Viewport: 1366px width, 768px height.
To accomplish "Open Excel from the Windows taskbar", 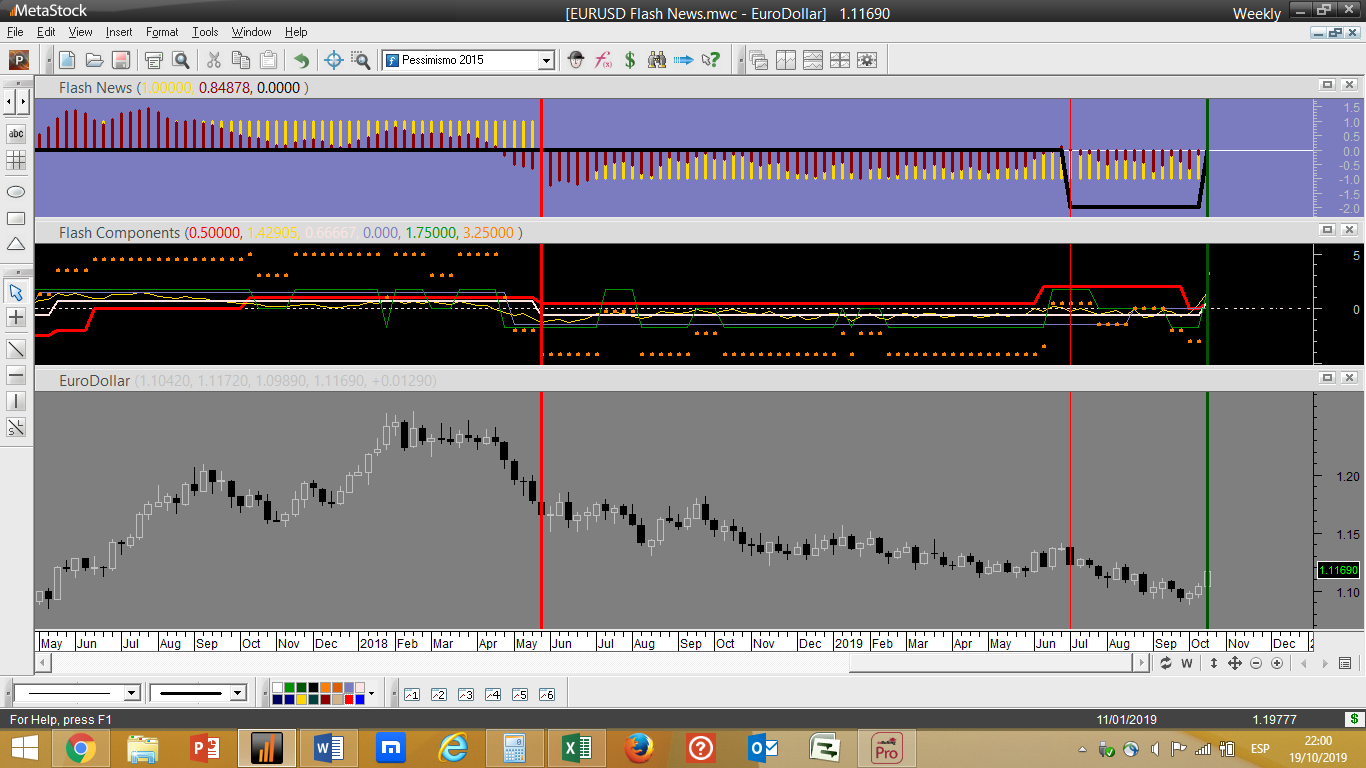I will (x=576, y=747).
